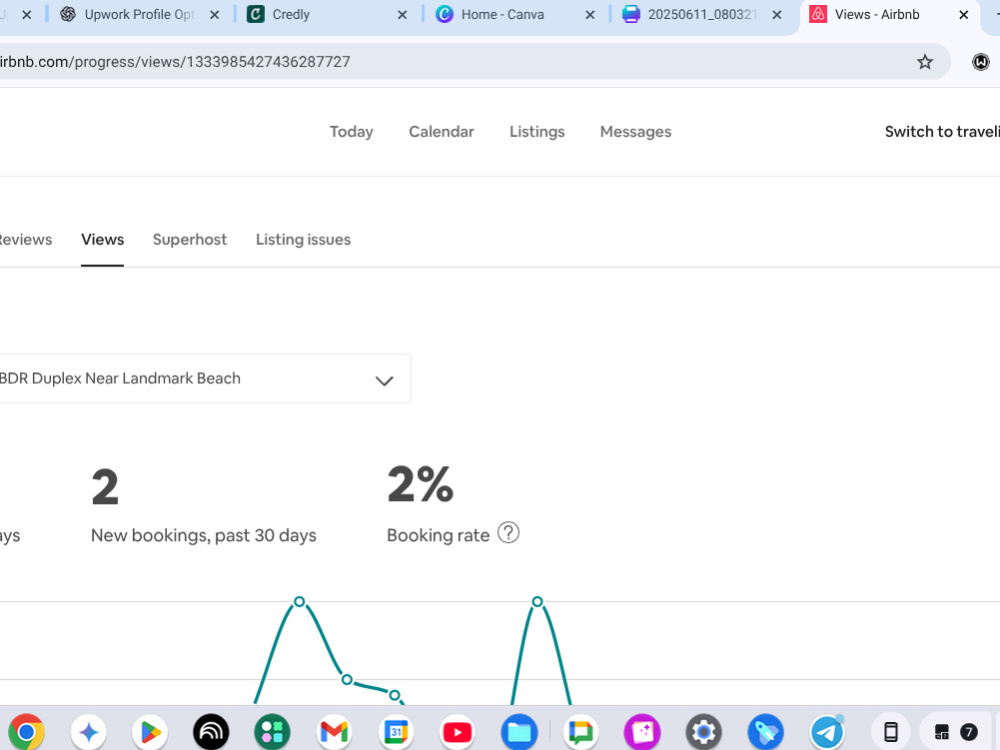
Task: Open the notification tray showing 7
Action: pyautogui.click(x=955, y=732)
